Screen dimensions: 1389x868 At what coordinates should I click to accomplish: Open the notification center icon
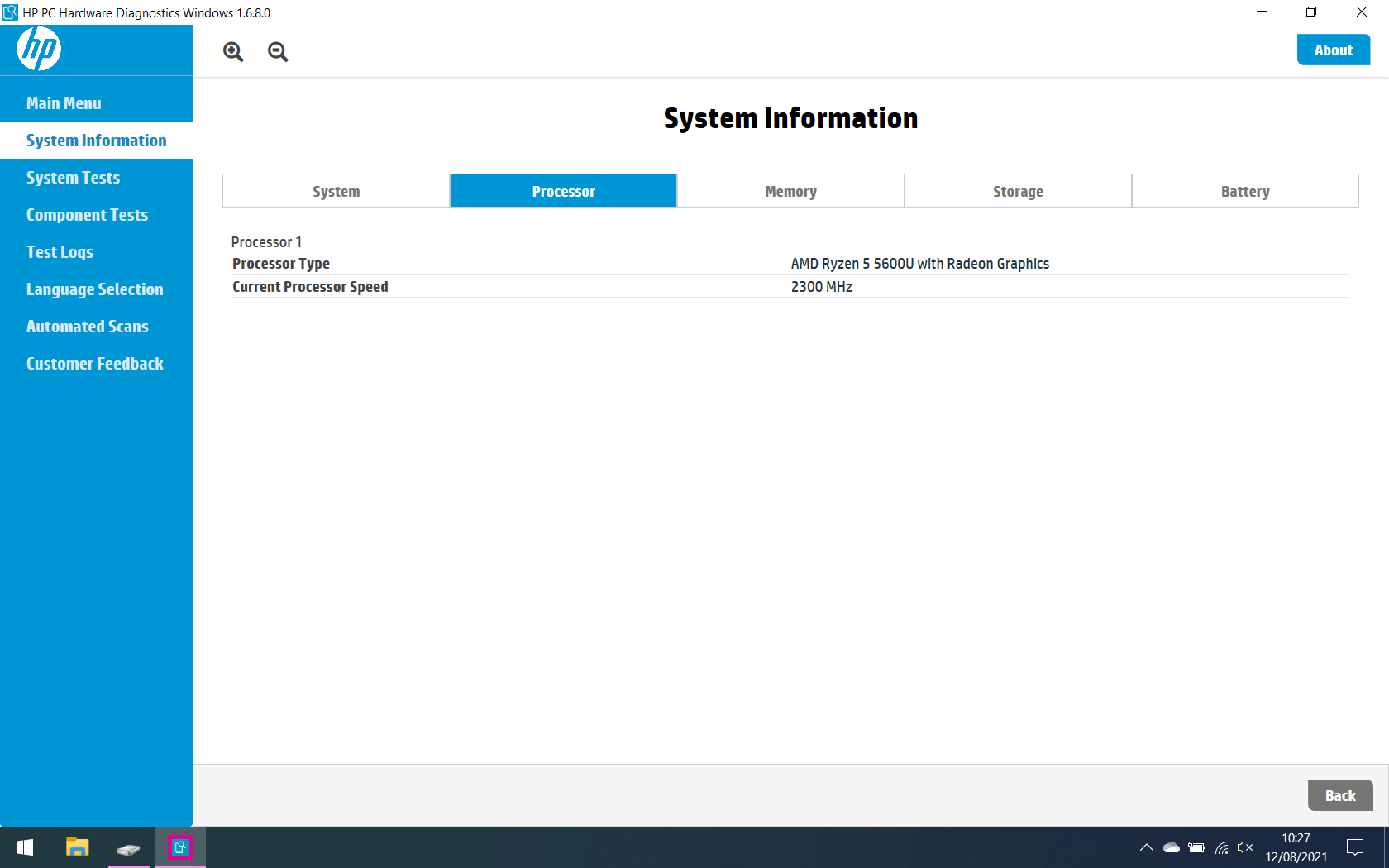(1355, 847)
